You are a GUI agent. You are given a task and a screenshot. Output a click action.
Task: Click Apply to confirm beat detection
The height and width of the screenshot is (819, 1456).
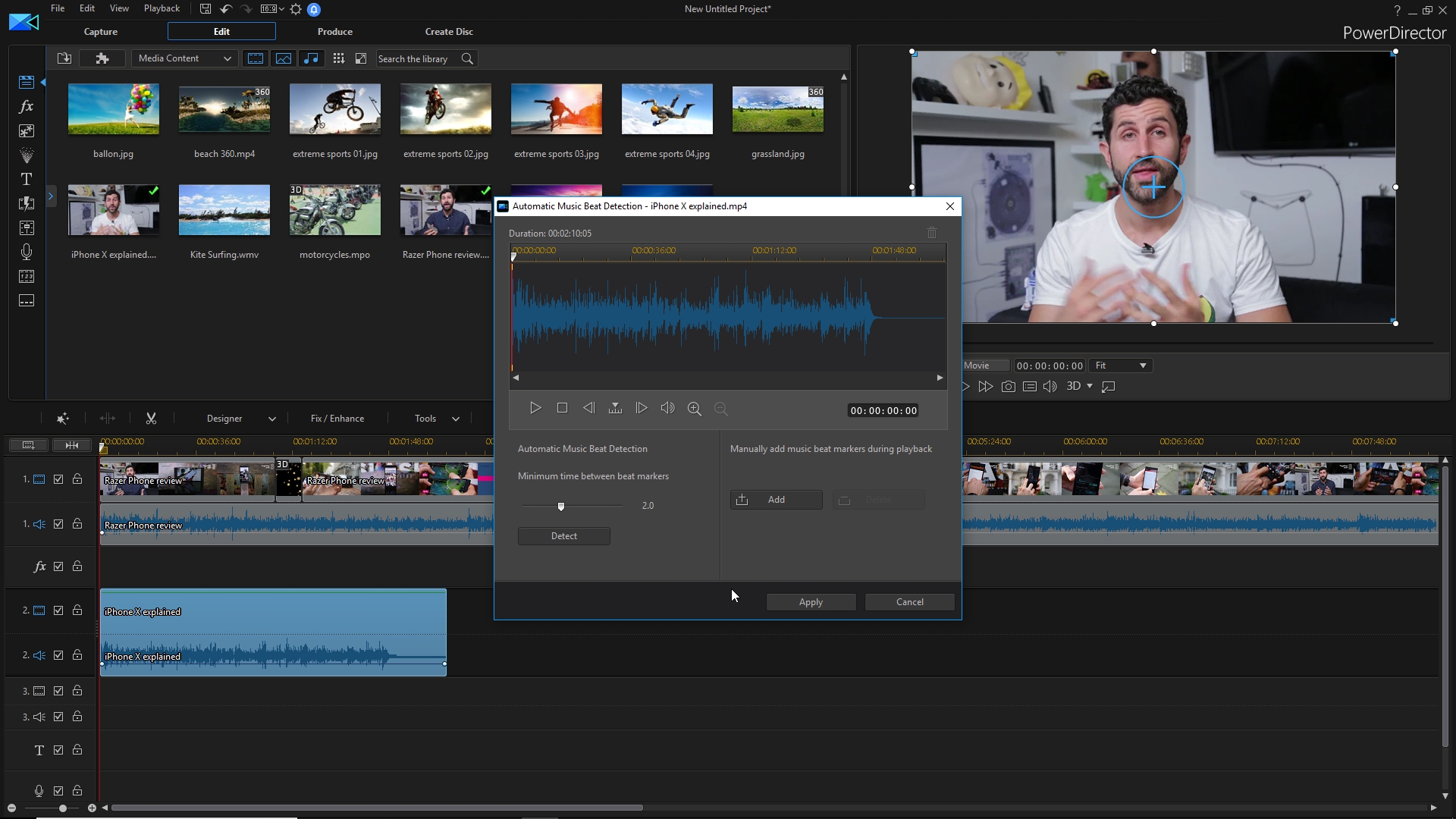coord(810,601)
